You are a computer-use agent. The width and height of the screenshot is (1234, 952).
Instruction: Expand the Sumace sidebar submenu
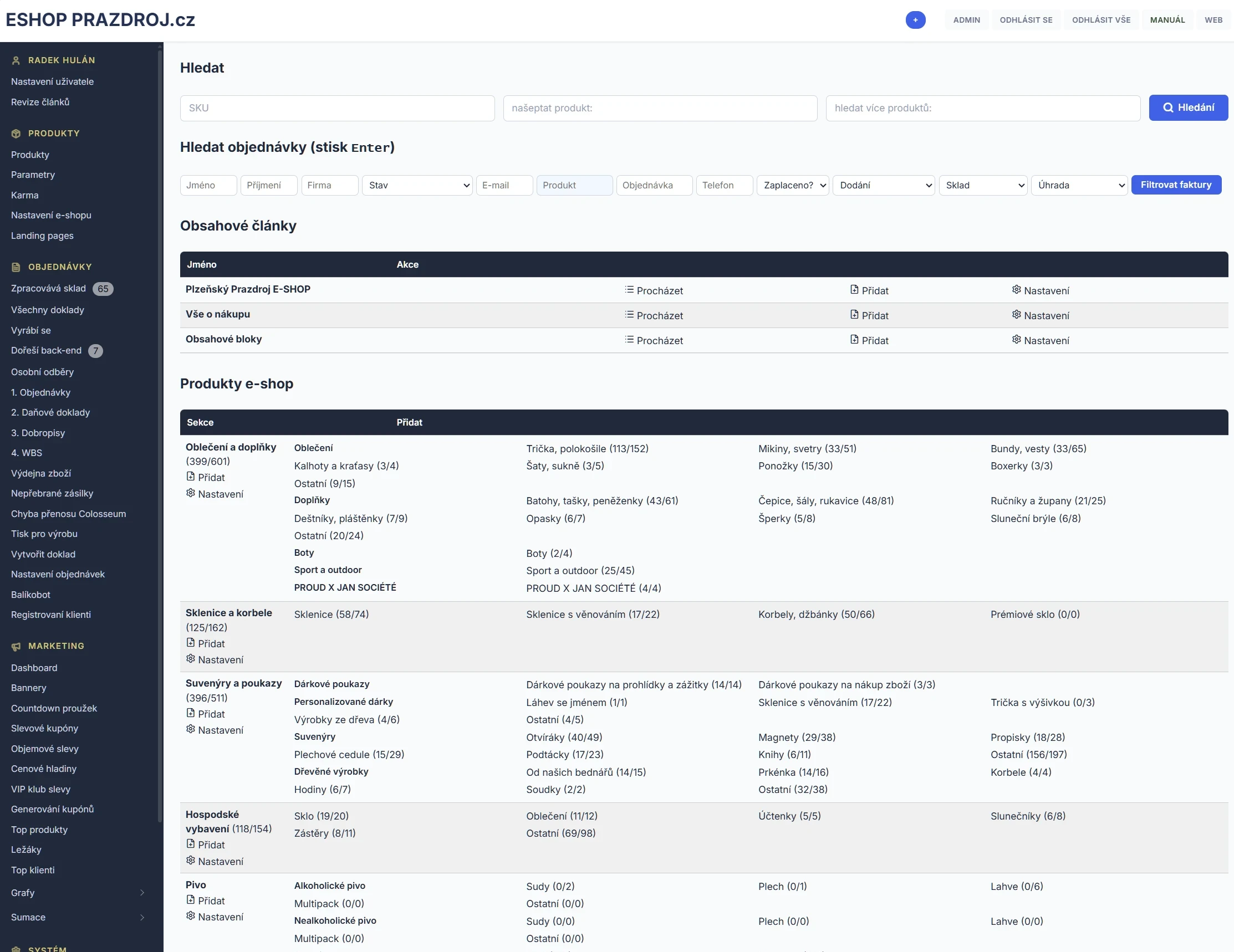(142, 918)
